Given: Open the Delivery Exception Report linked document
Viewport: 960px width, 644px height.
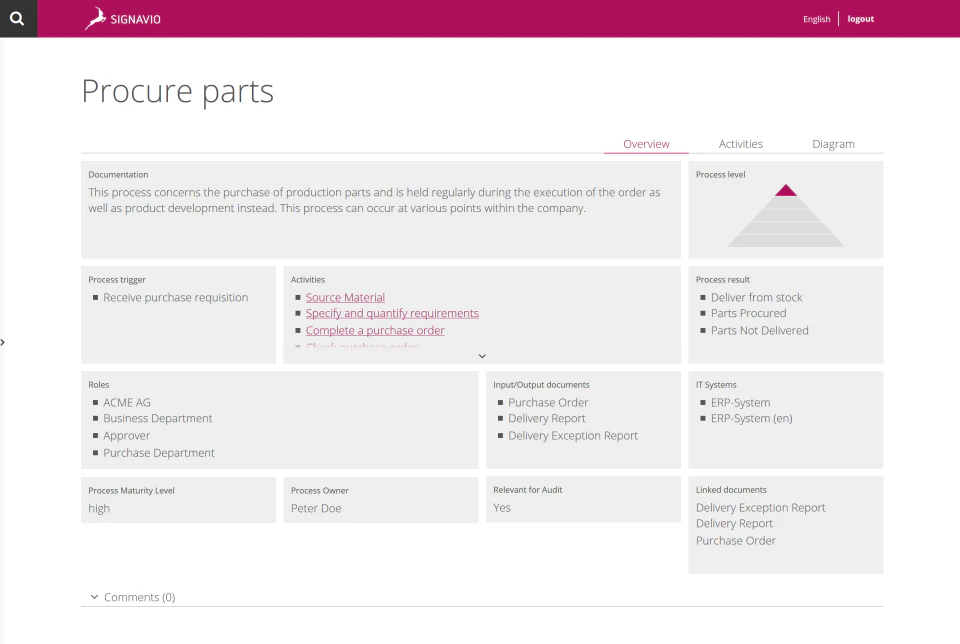Looking at the screenshot, I should click(760, 507).
